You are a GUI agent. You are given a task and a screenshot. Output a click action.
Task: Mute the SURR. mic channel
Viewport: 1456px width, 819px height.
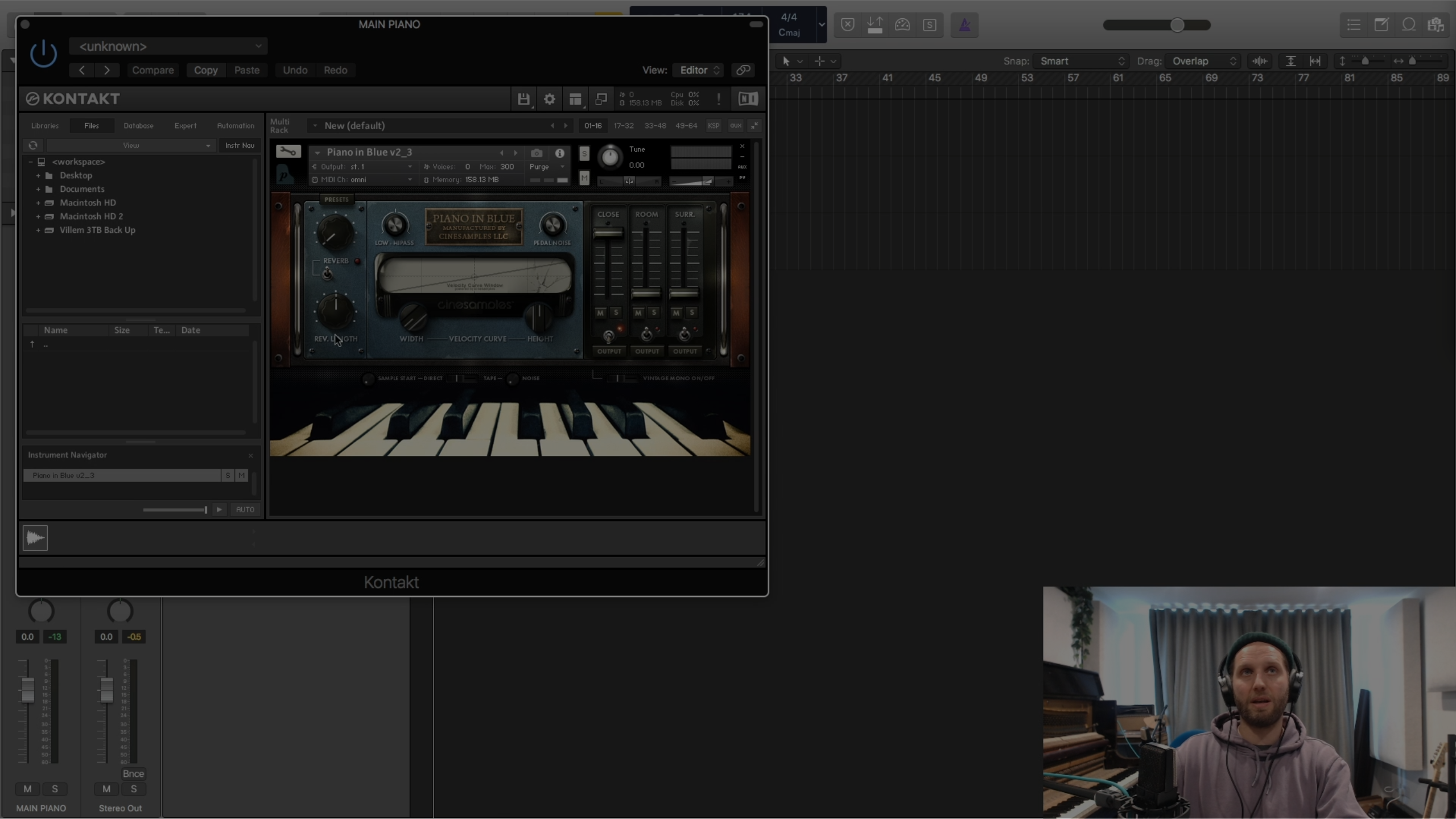coord(676,313)
